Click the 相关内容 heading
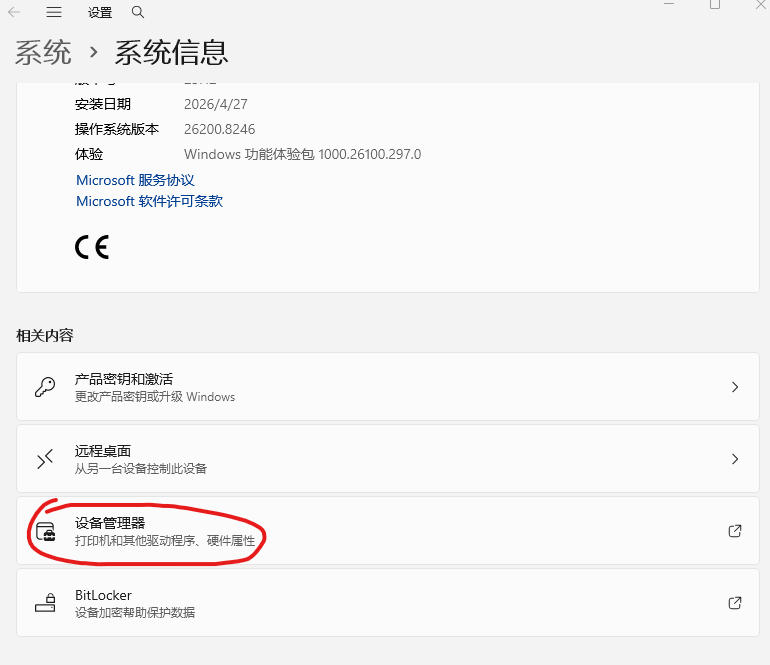 coord(45,336)
